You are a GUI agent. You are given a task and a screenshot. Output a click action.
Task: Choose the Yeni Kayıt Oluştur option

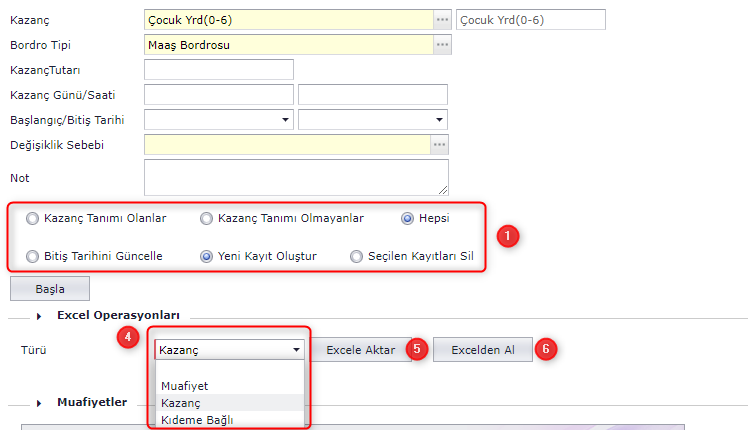pos(207,256)
